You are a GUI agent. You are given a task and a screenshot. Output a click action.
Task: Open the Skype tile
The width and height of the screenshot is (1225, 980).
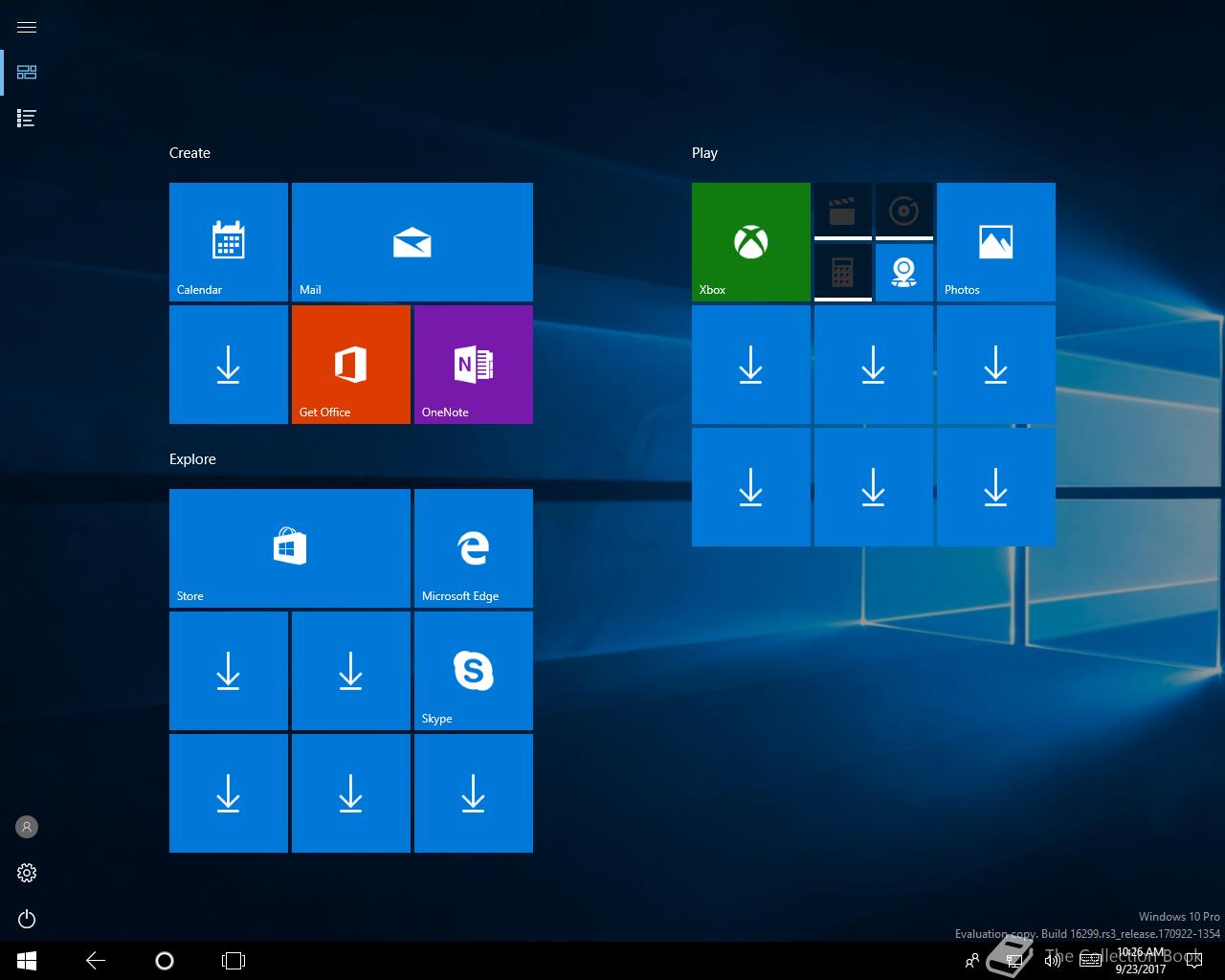(x=474, y=671)
